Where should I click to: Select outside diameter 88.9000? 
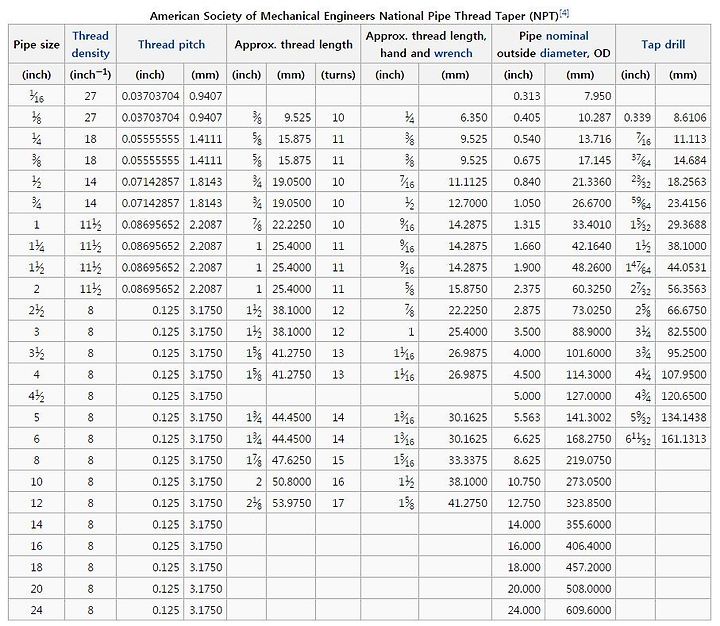[x=591, y=332]
